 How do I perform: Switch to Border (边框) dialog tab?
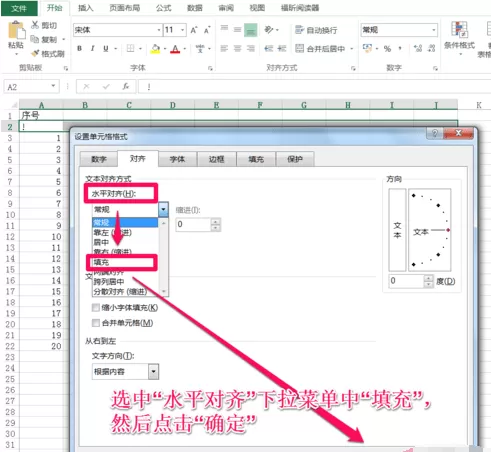tap(217, 159)
